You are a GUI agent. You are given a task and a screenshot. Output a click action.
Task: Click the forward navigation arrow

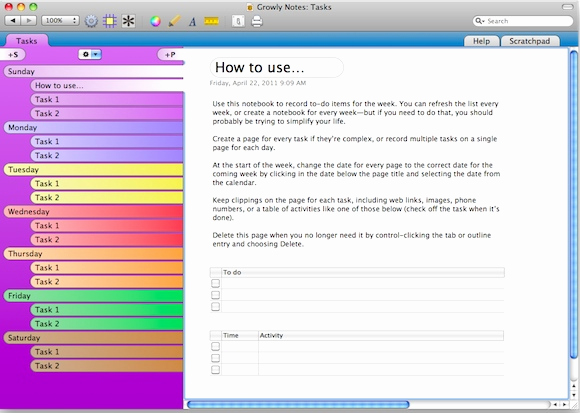(29, 21)
